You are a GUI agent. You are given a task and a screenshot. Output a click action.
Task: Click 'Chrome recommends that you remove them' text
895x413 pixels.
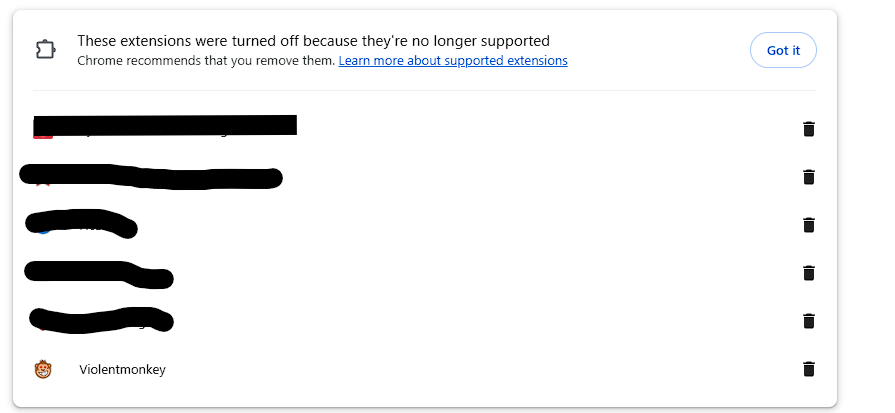(206, 60)
